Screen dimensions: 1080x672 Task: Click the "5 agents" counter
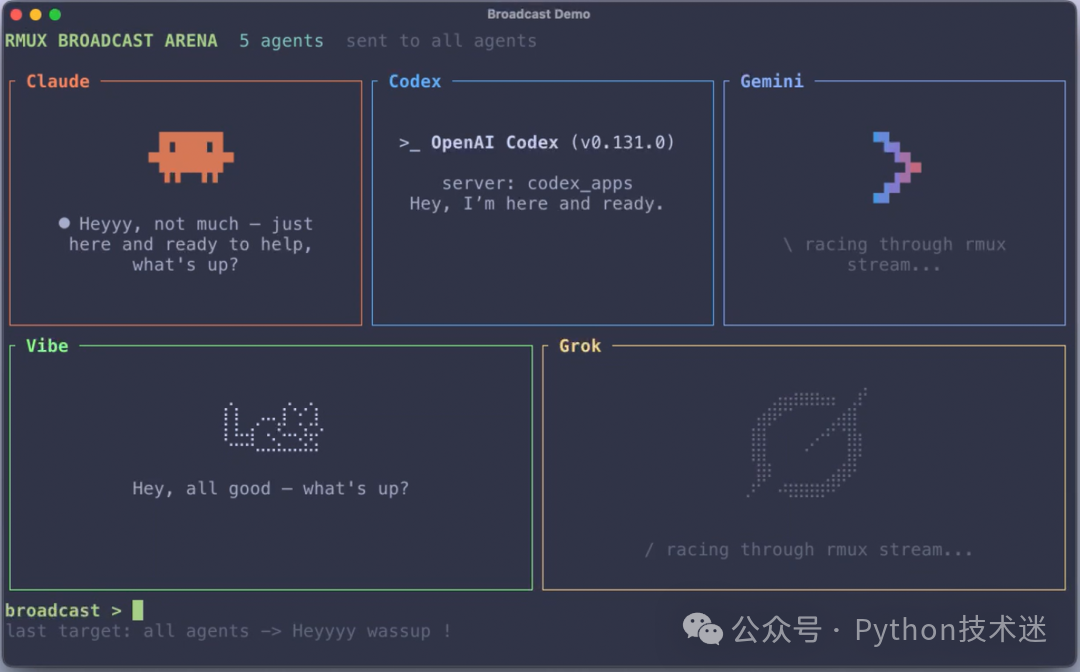tap(281, 41)
